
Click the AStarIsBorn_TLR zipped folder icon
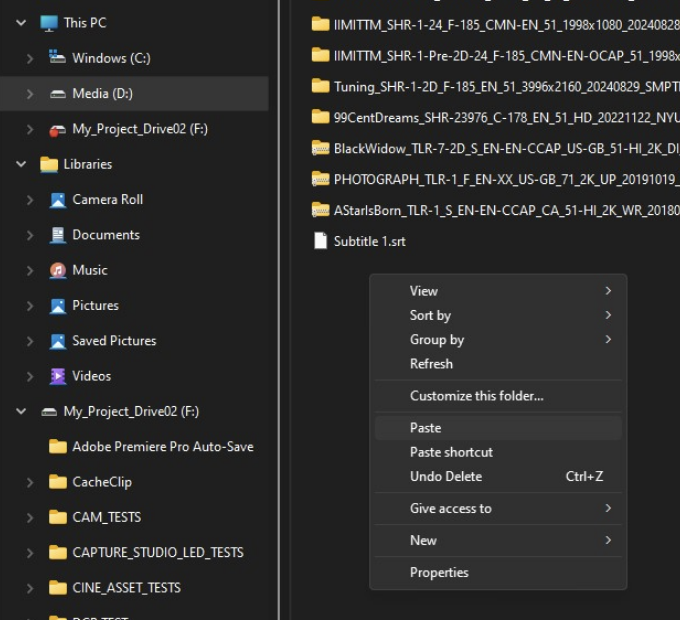320,210
